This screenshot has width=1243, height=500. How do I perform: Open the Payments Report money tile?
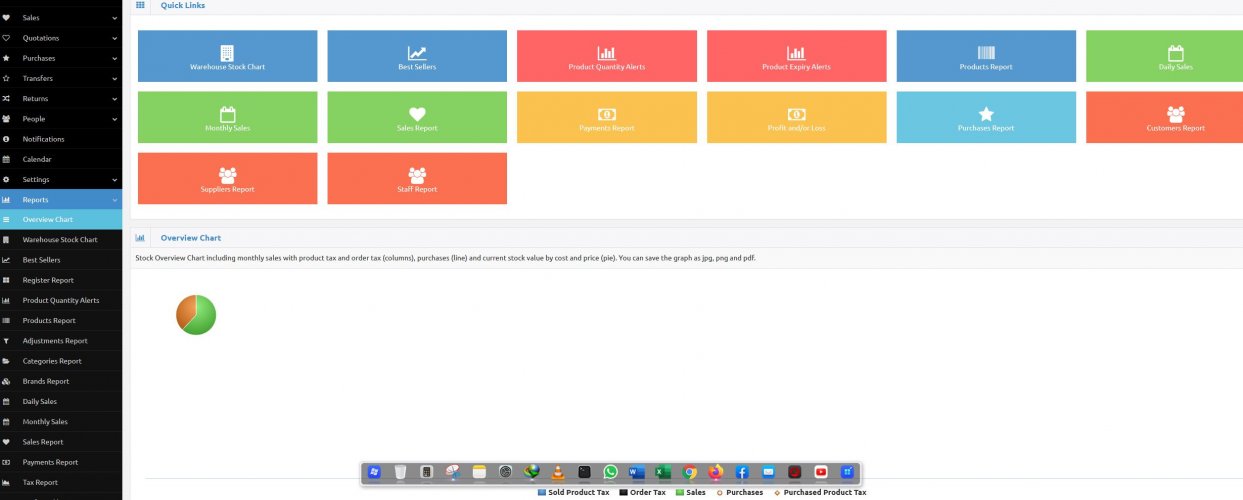click(606, 117)
